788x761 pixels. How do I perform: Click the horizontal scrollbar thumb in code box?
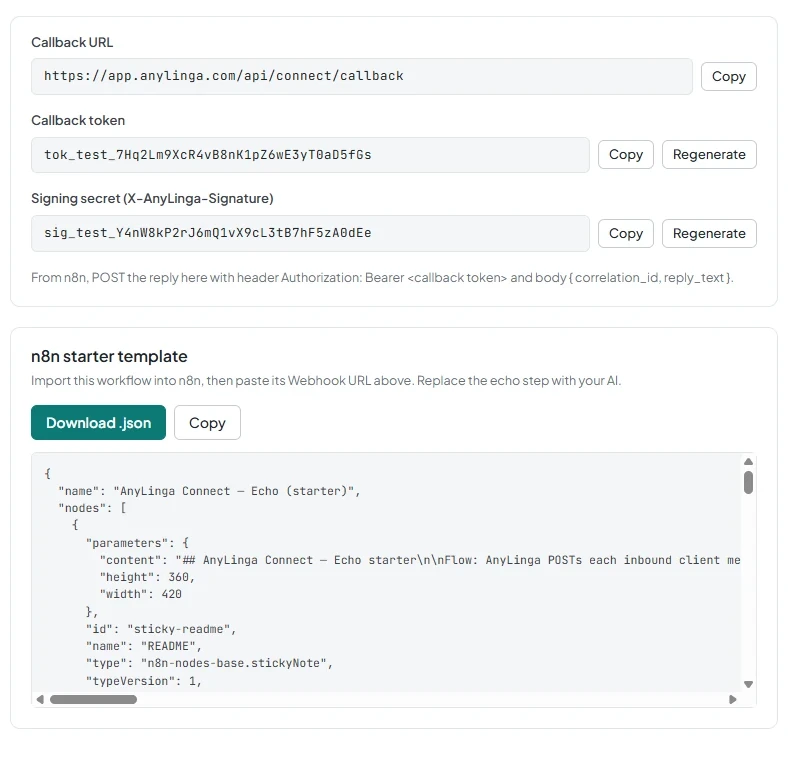93,699
